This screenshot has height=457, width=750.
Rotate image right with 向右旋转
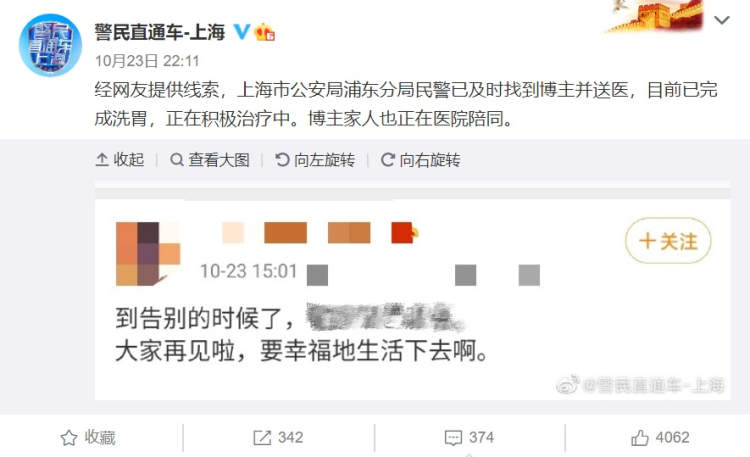point(421,160)
